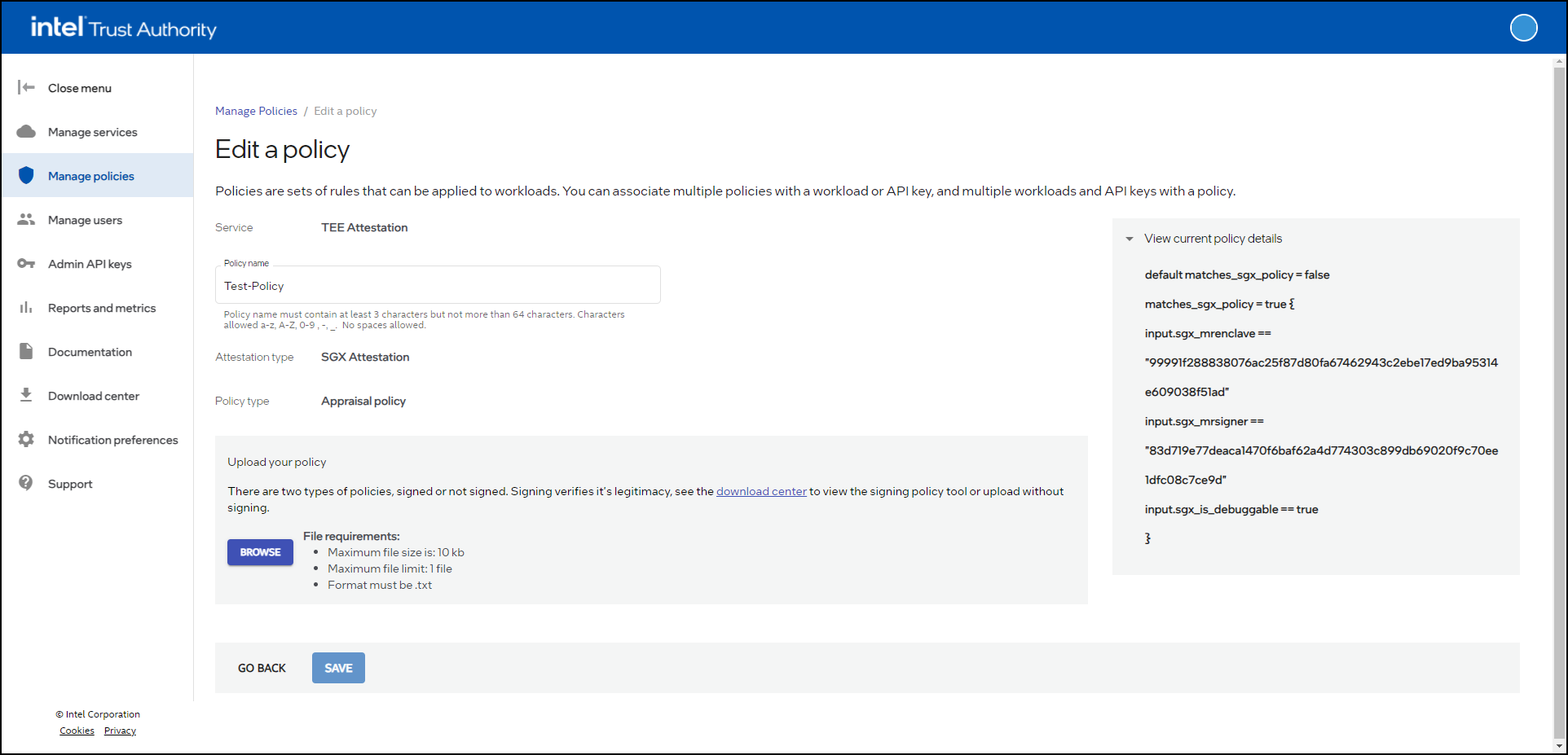Open the Cookies footer link

(x=77, y=731)
